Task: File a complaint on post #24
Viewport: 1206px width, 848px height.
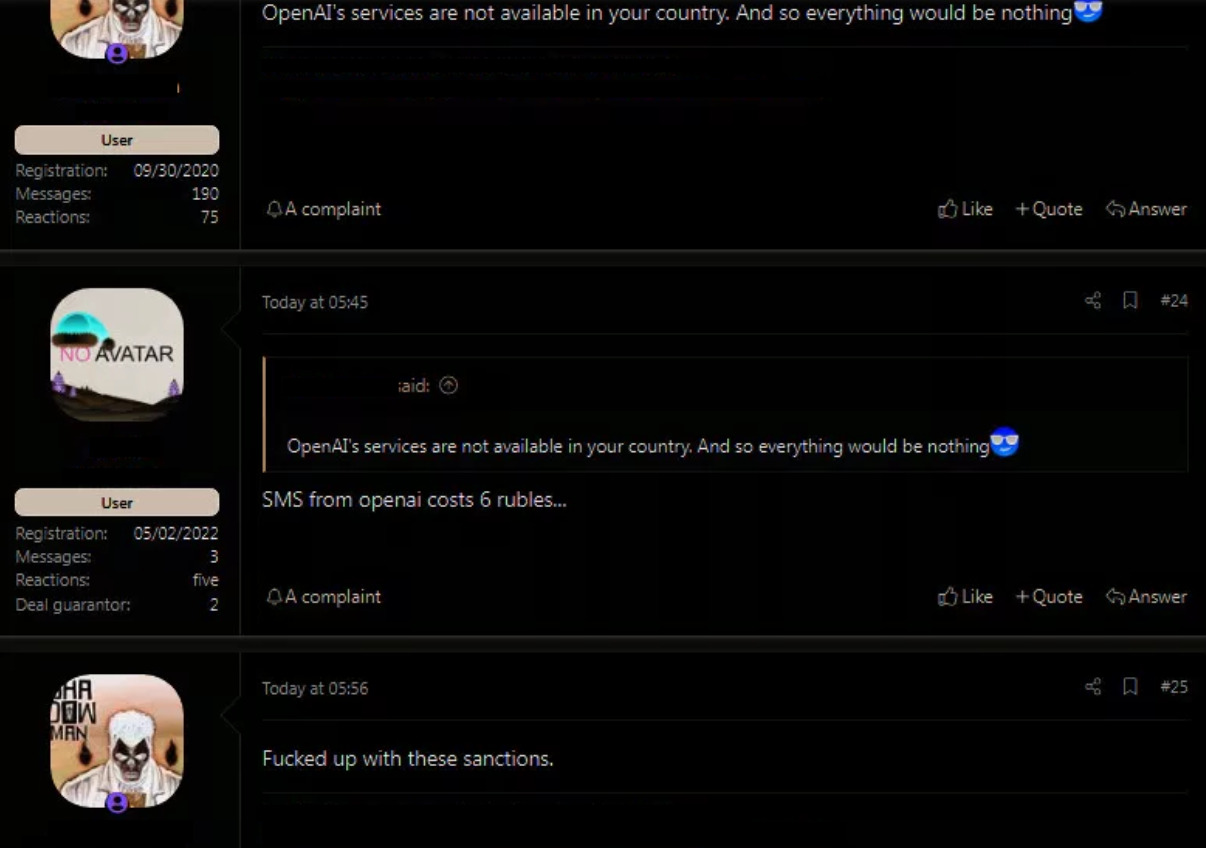Action: point(324,596)
